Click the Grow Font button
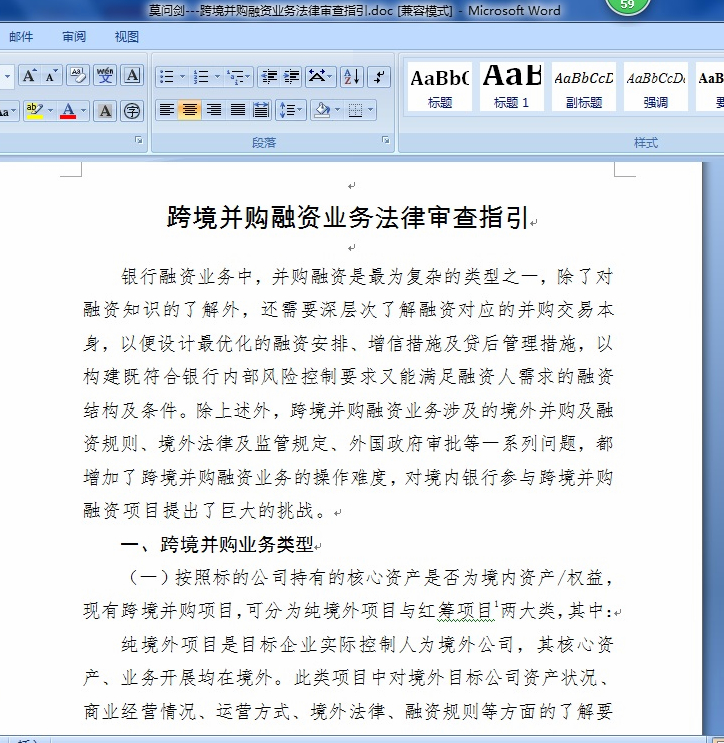The width and height of the screenshot is (724, 743). pyautogui.click(x=29, y=76)
